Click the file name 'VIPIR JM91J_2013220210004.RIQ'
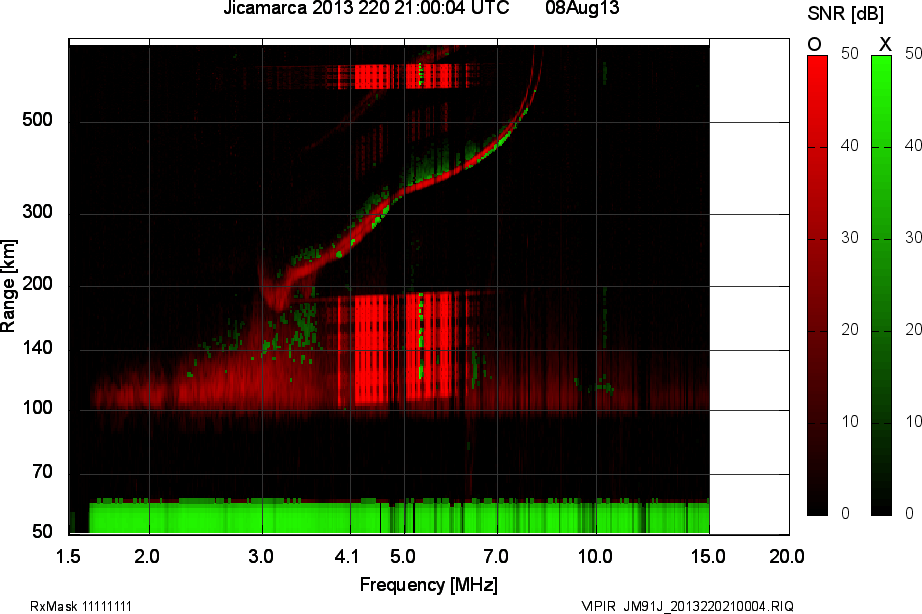The height and width of the screenshot is (614, 922). pos(687,606)
